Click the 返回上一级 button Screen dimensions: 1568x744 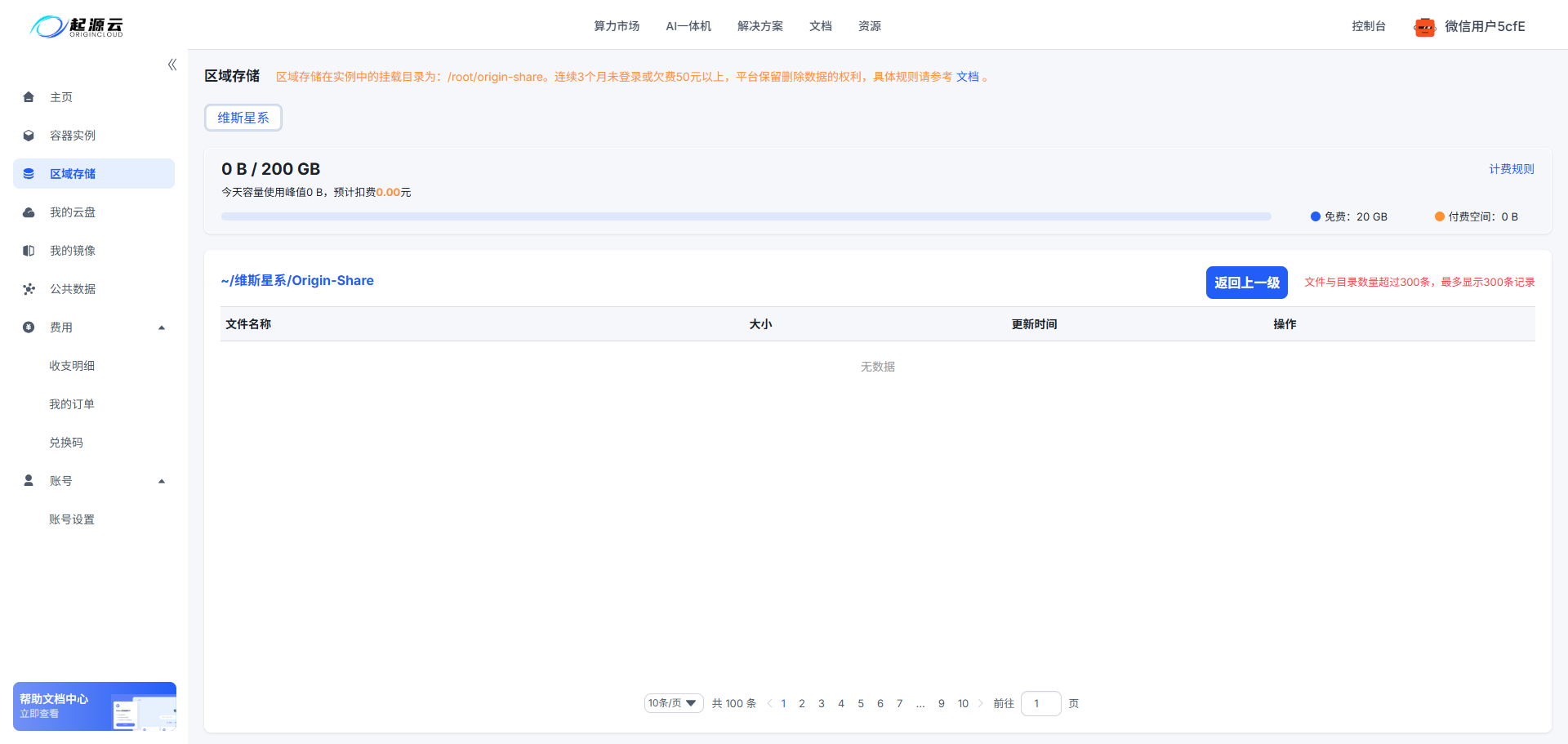pyautogui.click(x=1246, y=282)
